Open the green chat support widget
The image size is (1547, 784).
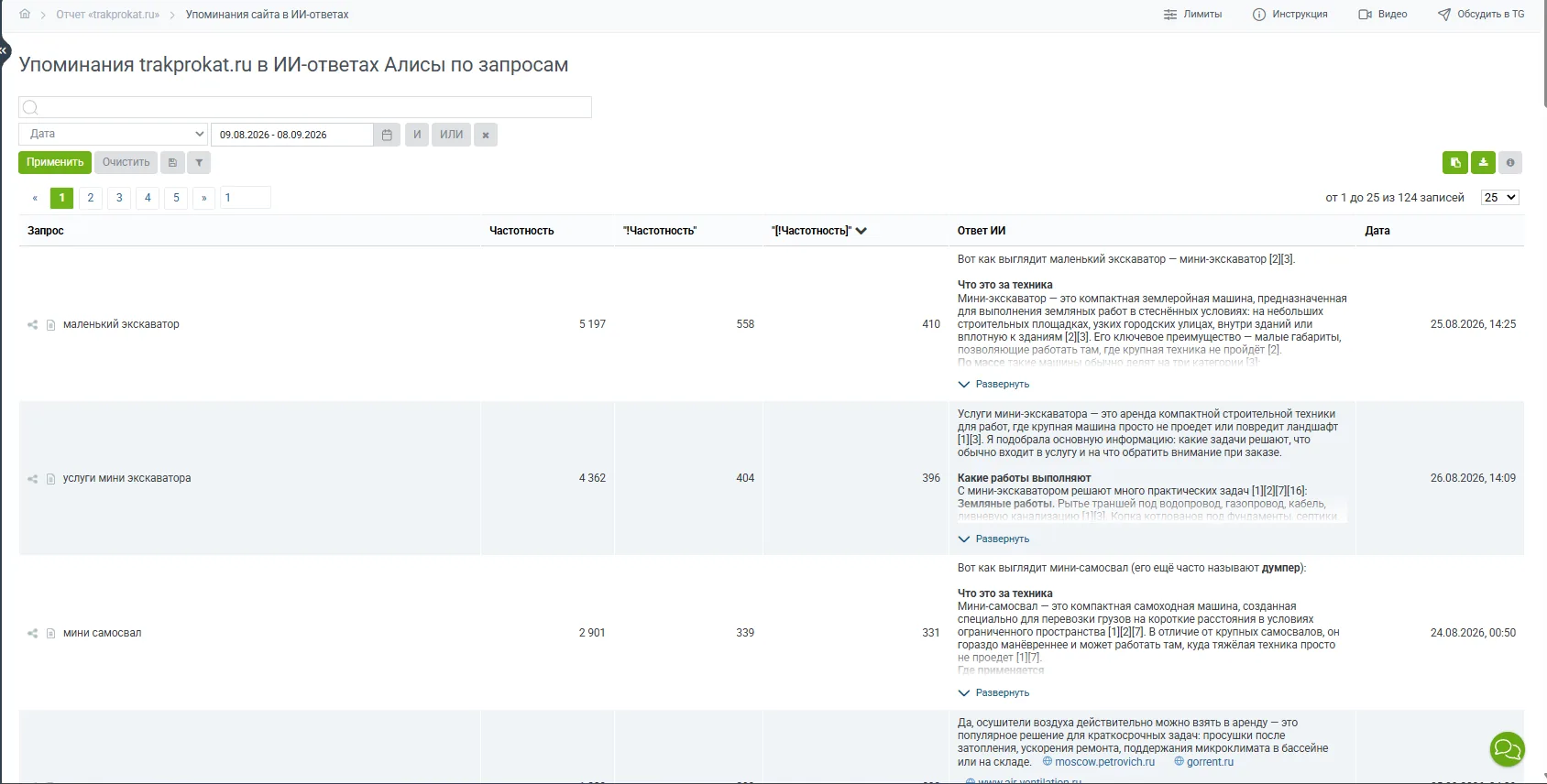click(1508, 750)
